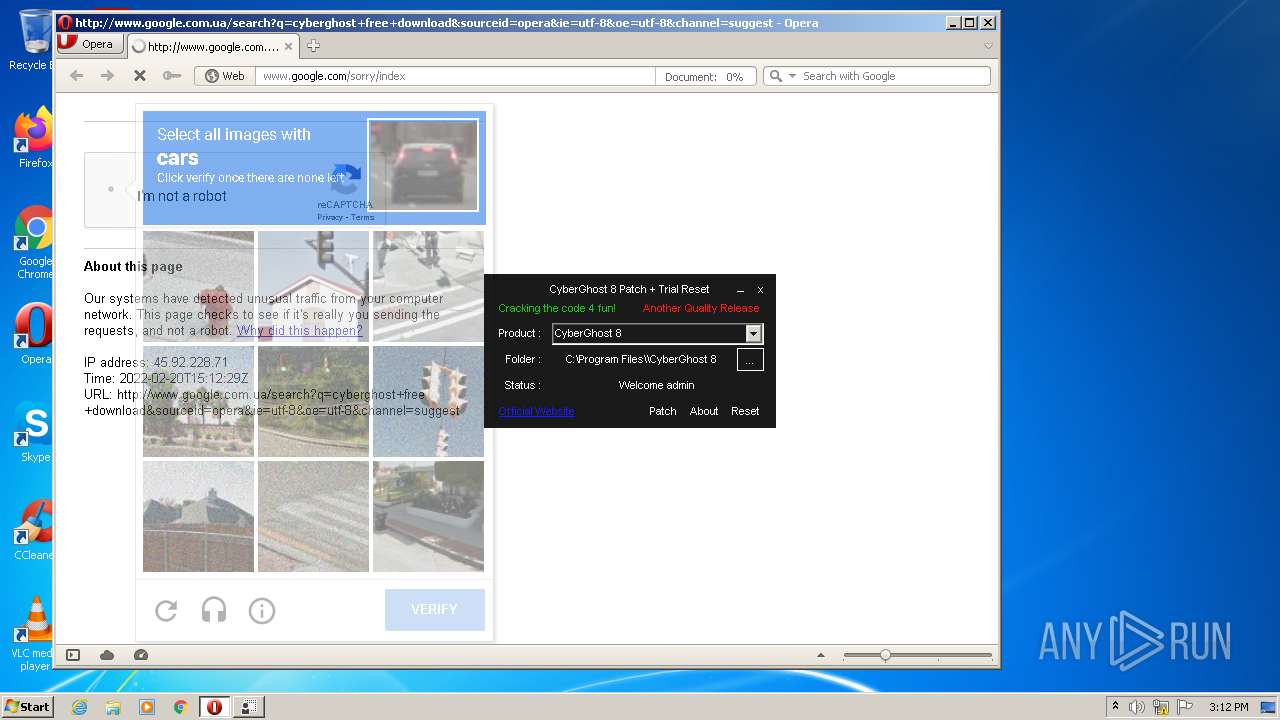Click Patch in the CyberGhost patcher
1280x720 pixels.
click(x=663, y=411)
